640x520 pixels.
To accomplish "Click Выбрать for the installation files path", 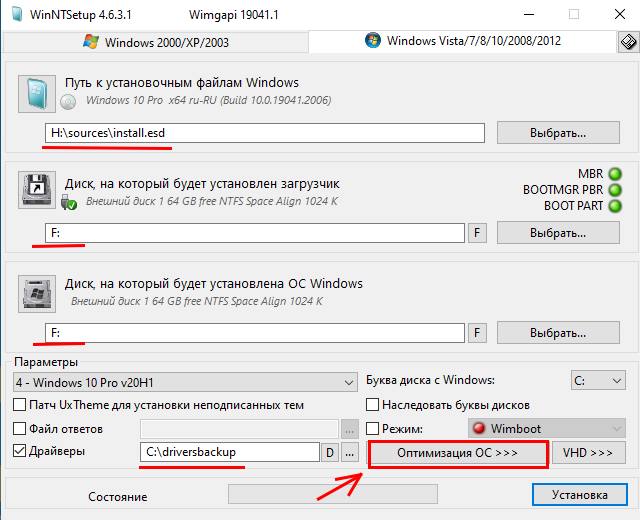I will 558,133.
